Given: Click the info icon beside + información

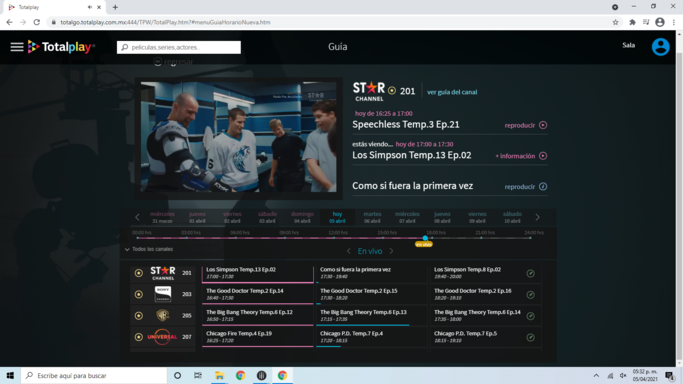Looking at the screenshot, I should (x=543, y=156).
